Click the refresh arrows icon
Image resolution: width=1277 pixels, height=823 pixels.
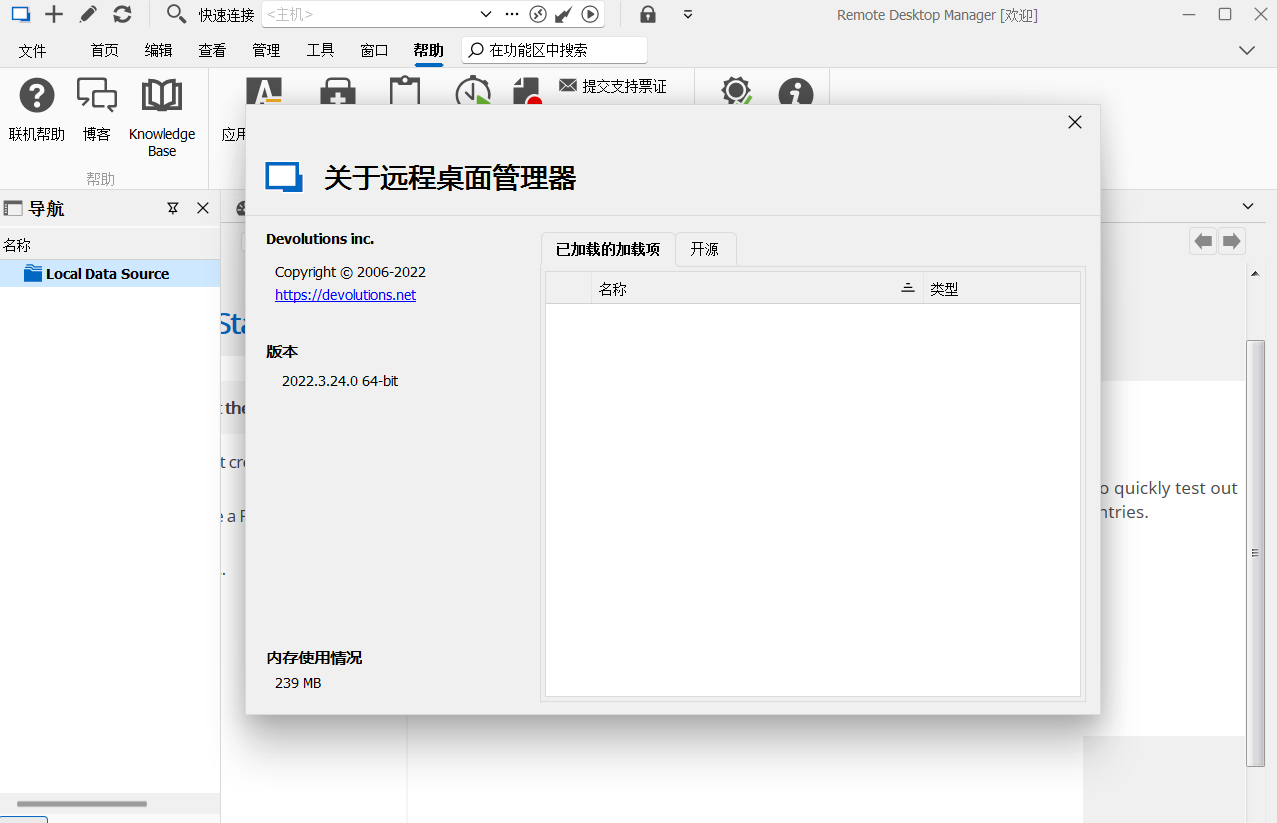coord(122,14)
